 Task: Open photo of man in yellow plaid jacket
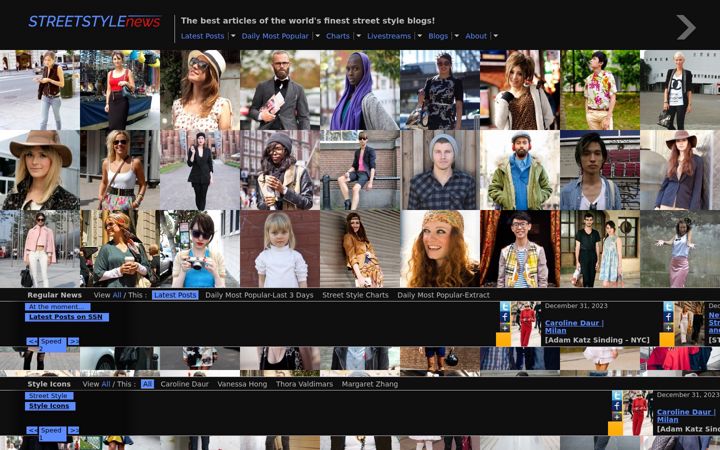point(520,249)
